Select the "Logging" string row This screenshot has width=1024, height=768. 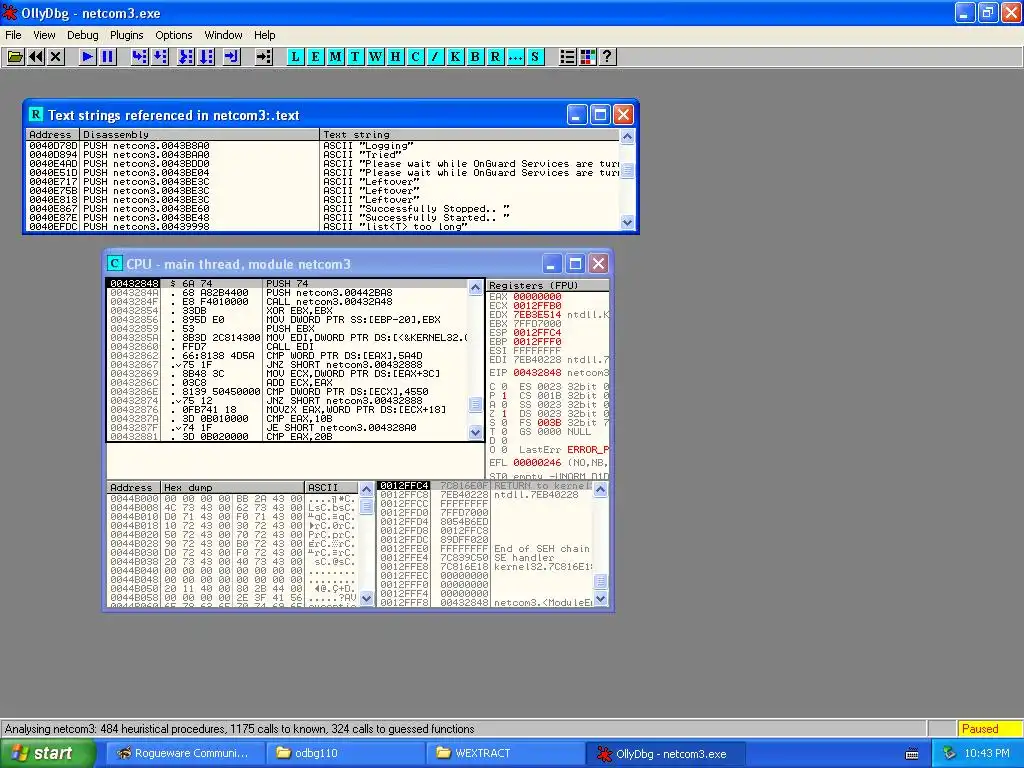(323, 146)
